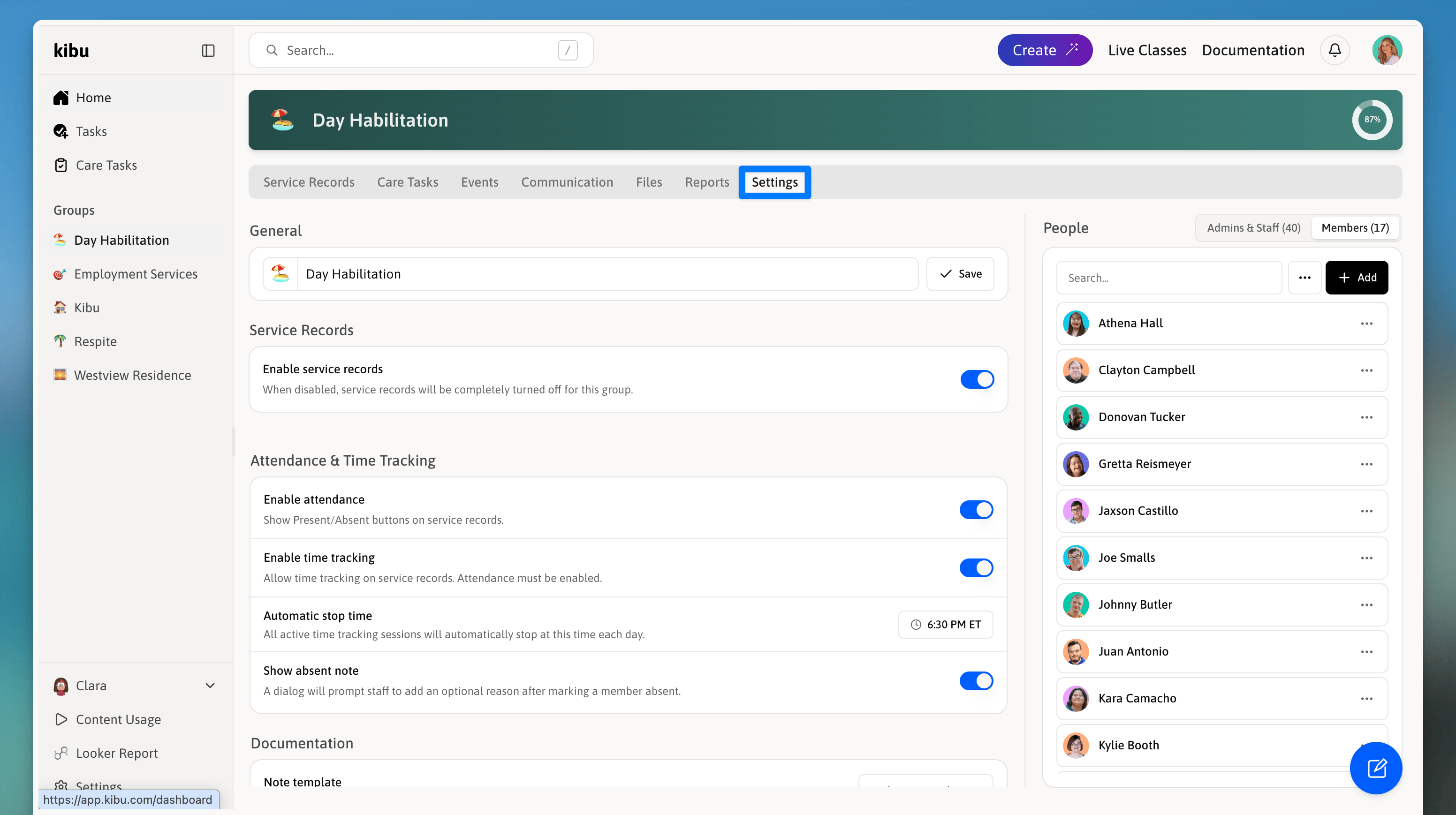Show Members (17) list
Image resolution: width=1456 pixels, height=815 pixels.
[x=1355, y=228]
